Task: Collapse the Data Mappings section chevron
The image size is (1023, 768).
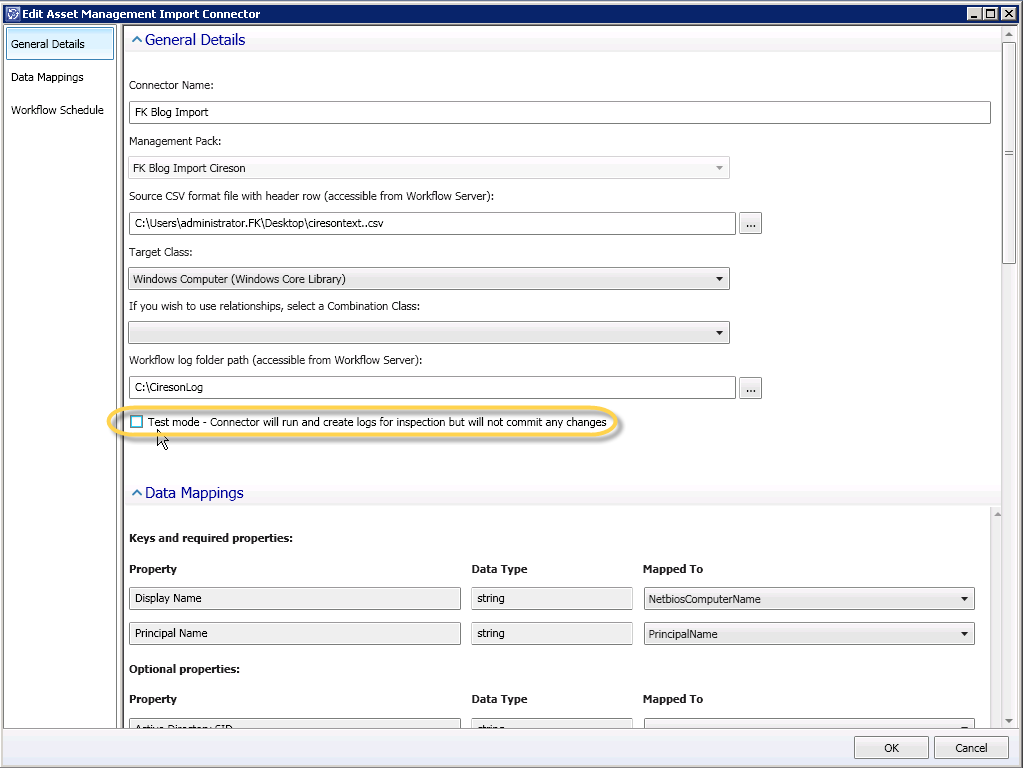Action: (x=136, y=493)
